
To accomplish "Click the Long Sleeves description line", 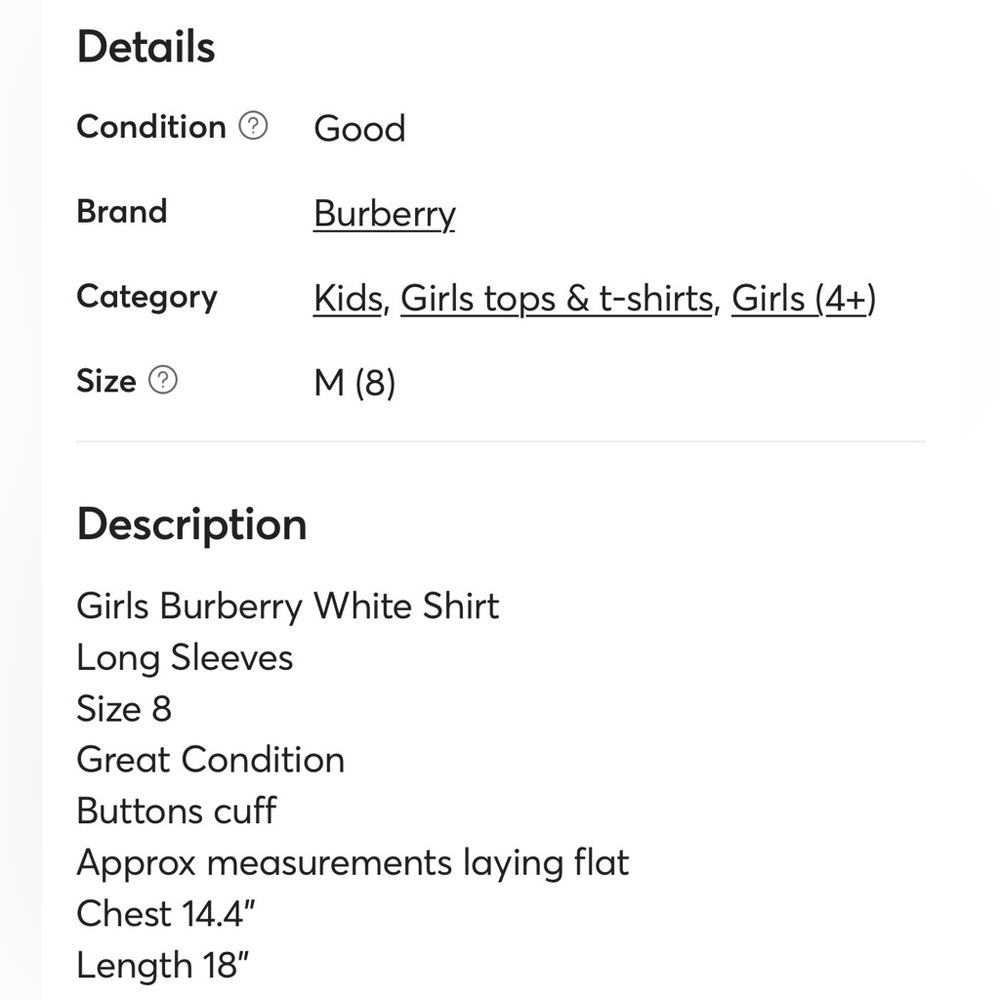I will tap(185, 658).
